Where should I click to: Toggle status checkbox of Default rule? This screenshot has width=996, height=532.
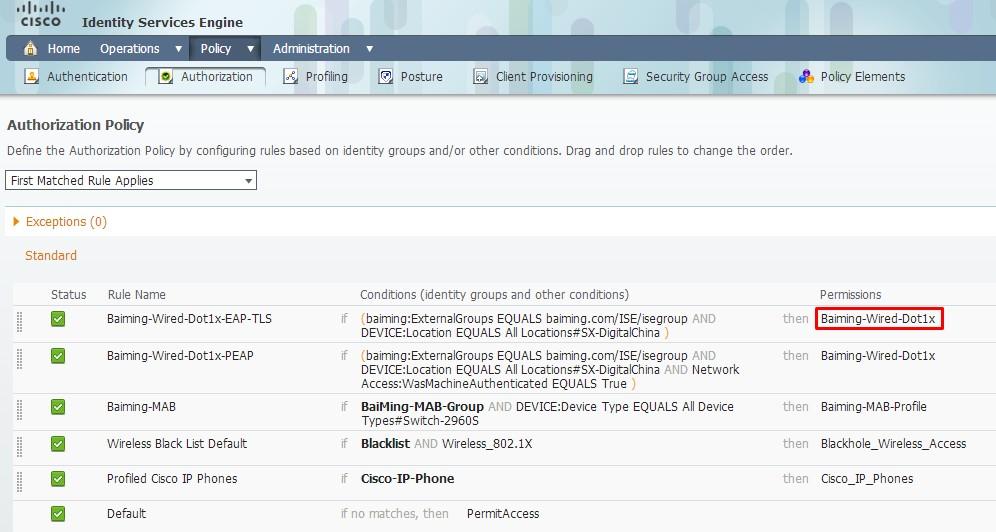(x=58, y=514)
